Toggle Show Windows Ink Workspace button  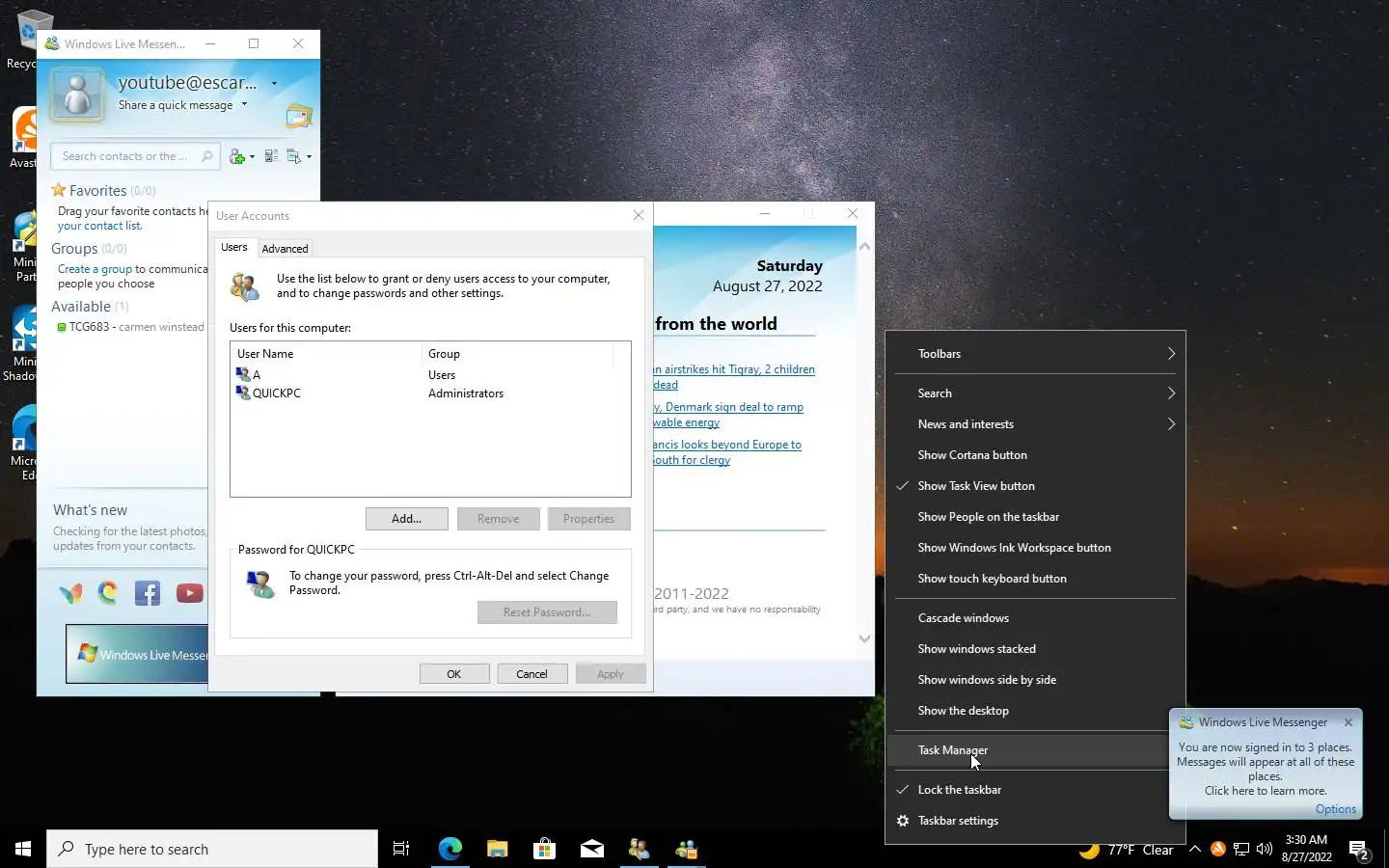click(x=1035, y=548)
